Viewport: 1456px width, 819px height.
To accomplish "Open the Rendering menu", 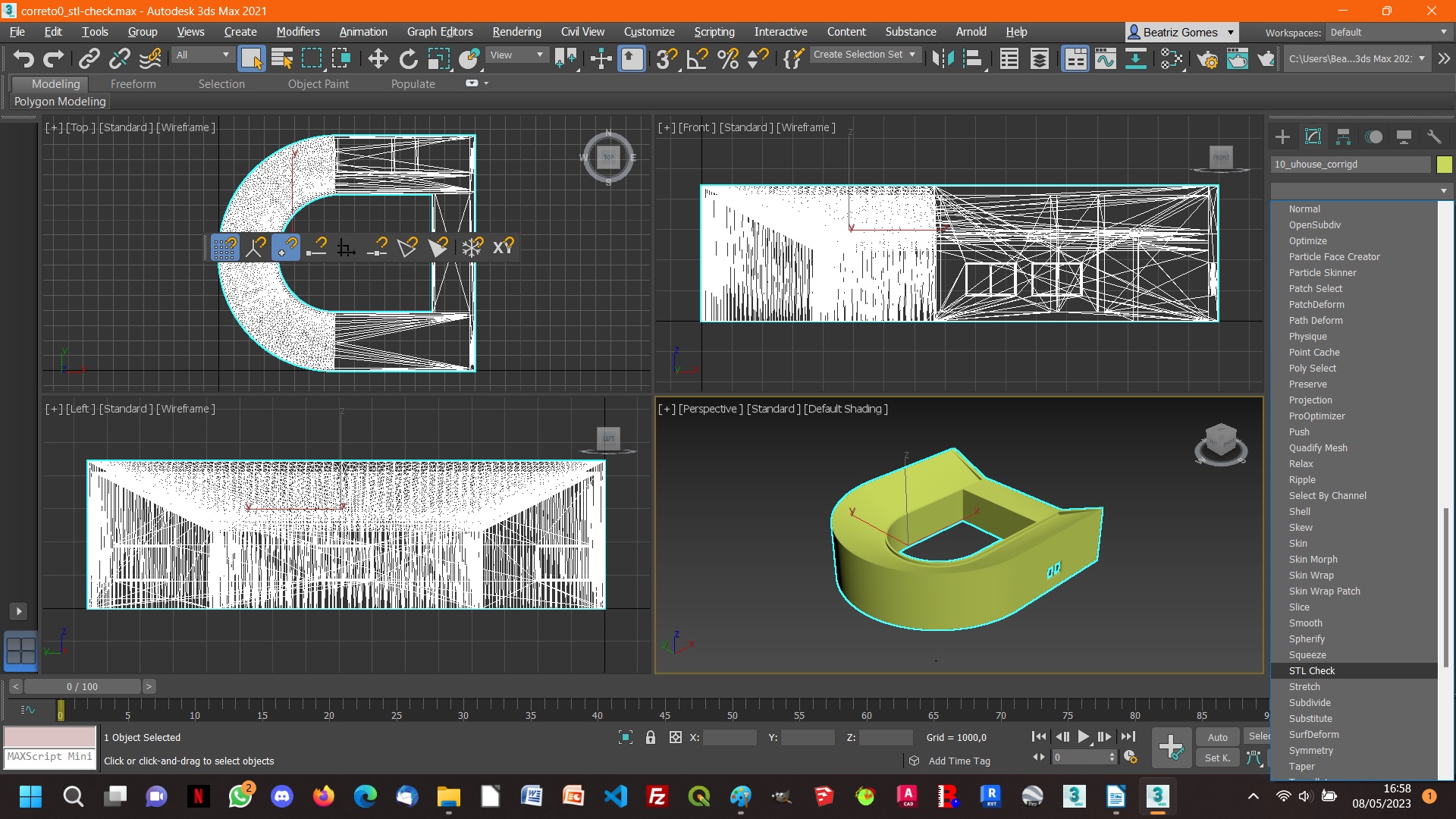I will 516,31.
